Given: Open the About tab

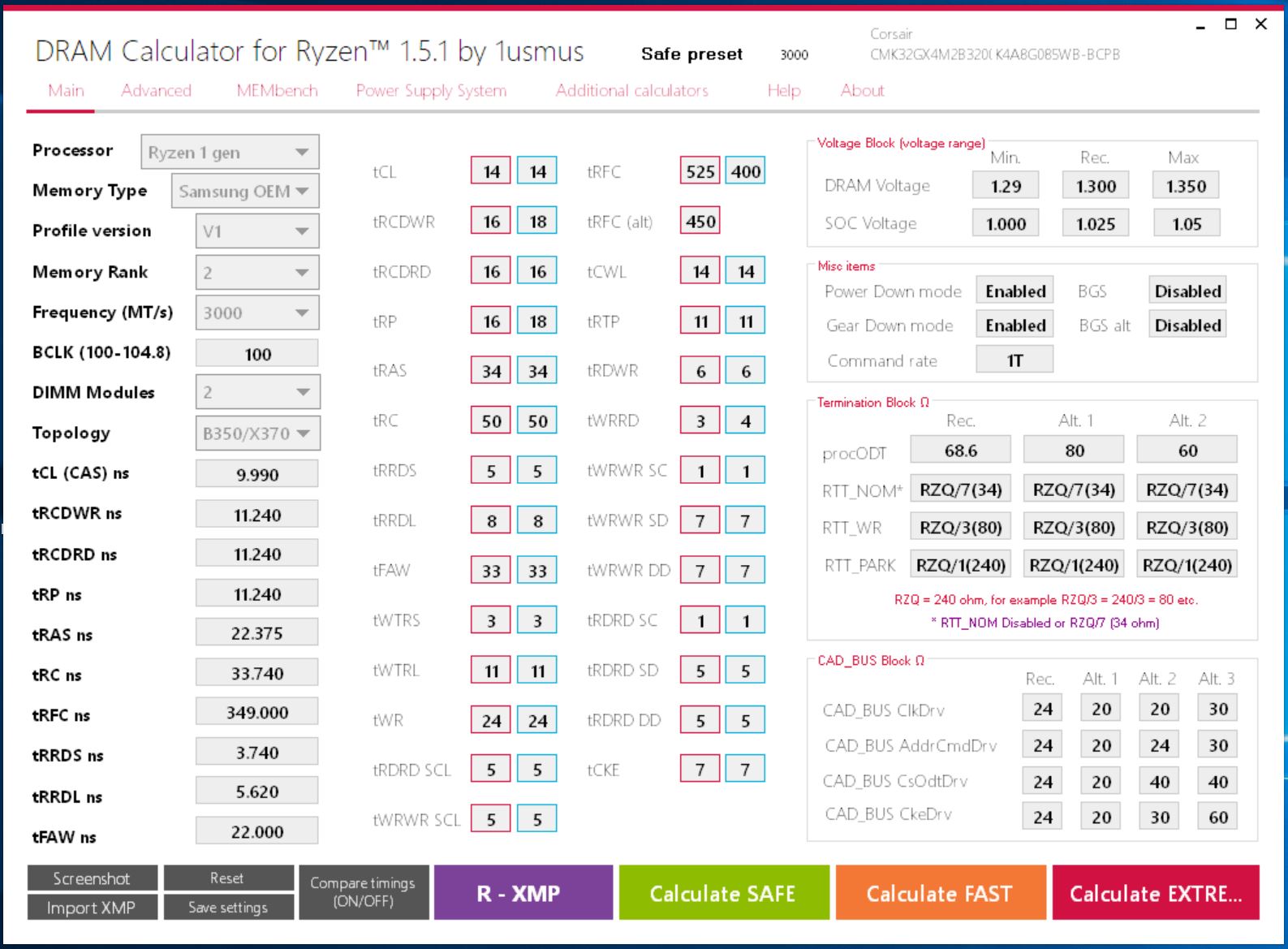Looking at the screenshot, I should tap(862, 90).
